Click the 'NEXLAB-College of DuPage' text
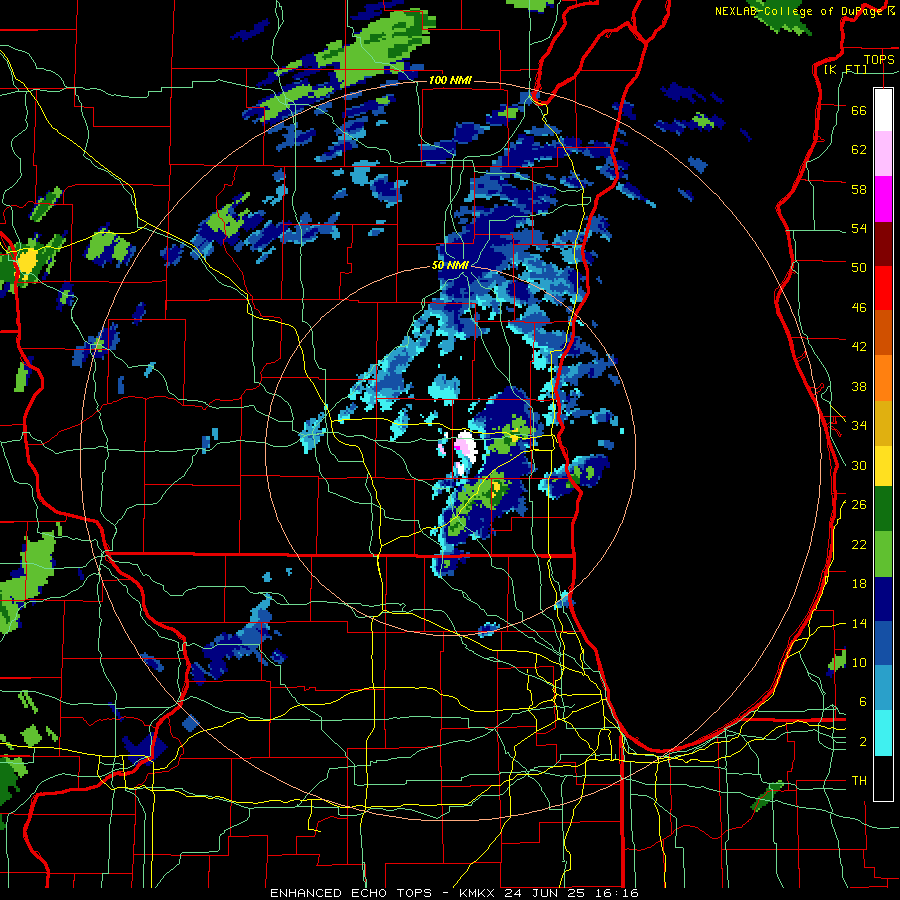This screenshot has width=900, height=900. coord(800,11)
